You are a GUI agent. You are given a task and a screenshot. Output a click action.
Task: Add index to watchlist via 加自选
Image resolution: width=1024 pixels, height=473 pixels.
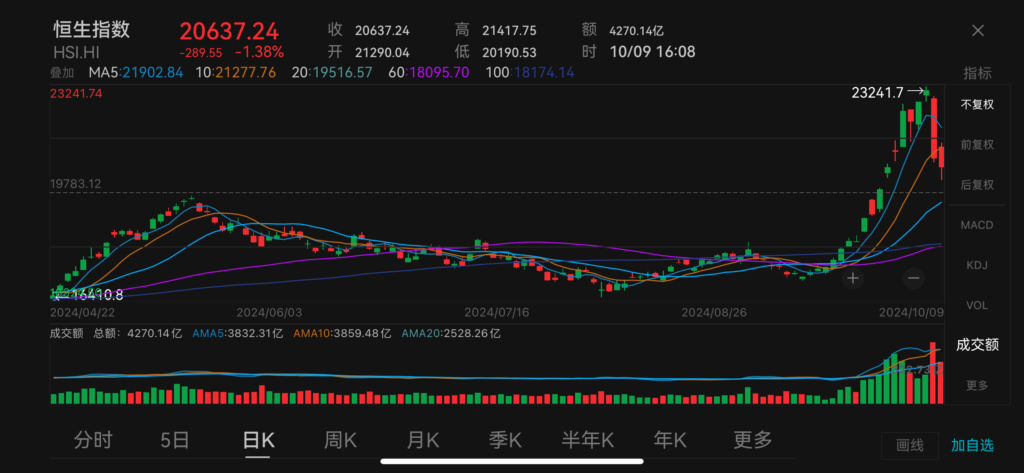click(x=972, y=446)
